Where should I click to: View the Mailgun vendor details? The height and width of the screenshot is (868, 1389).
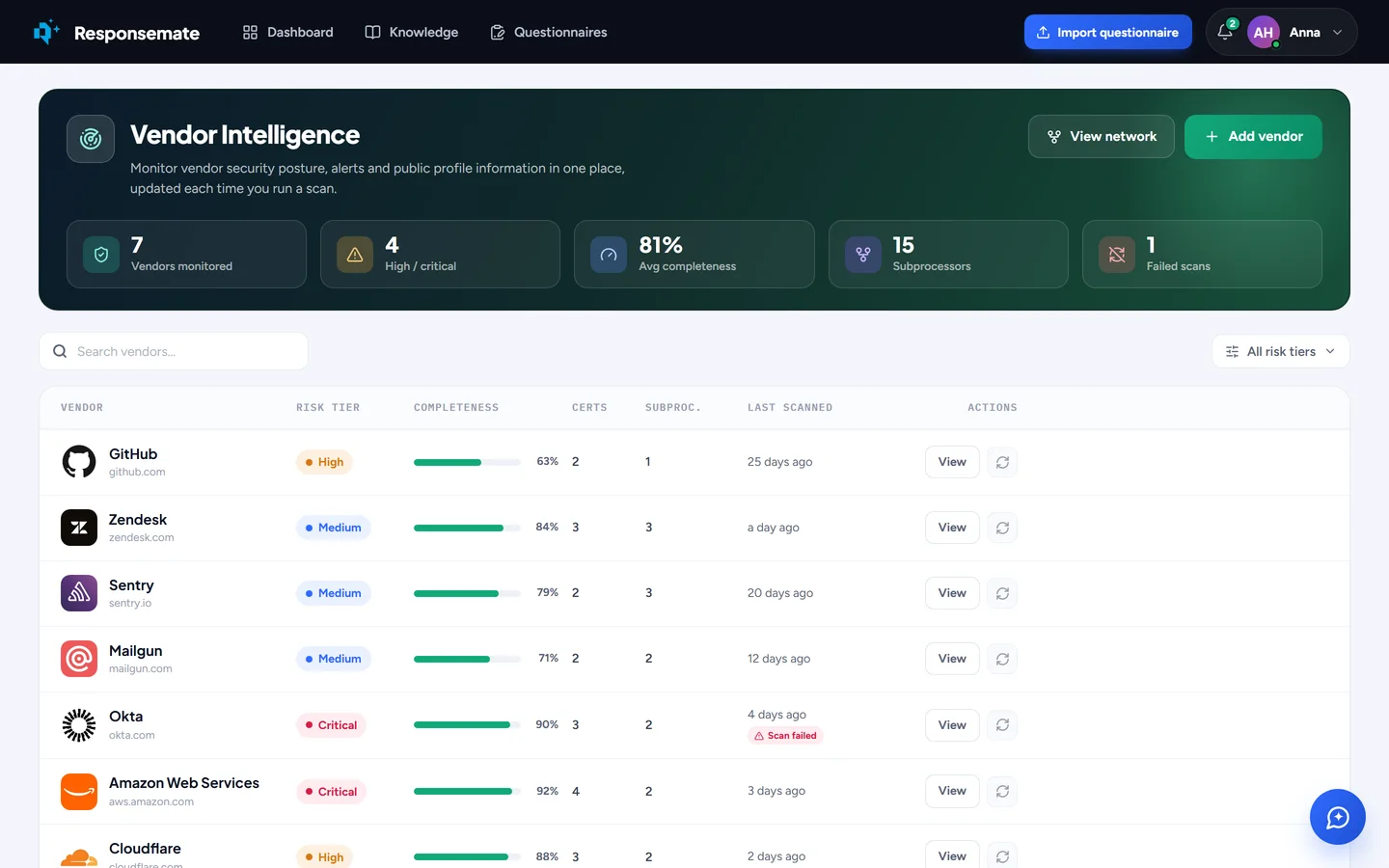[x=952, y=659]
